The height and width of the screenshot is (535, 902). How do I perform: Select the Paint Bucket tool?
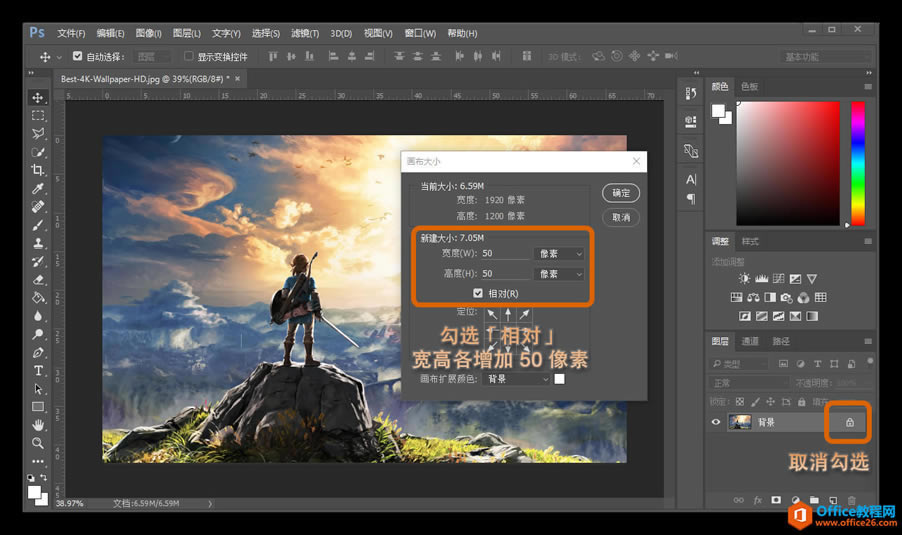point(38,298)
